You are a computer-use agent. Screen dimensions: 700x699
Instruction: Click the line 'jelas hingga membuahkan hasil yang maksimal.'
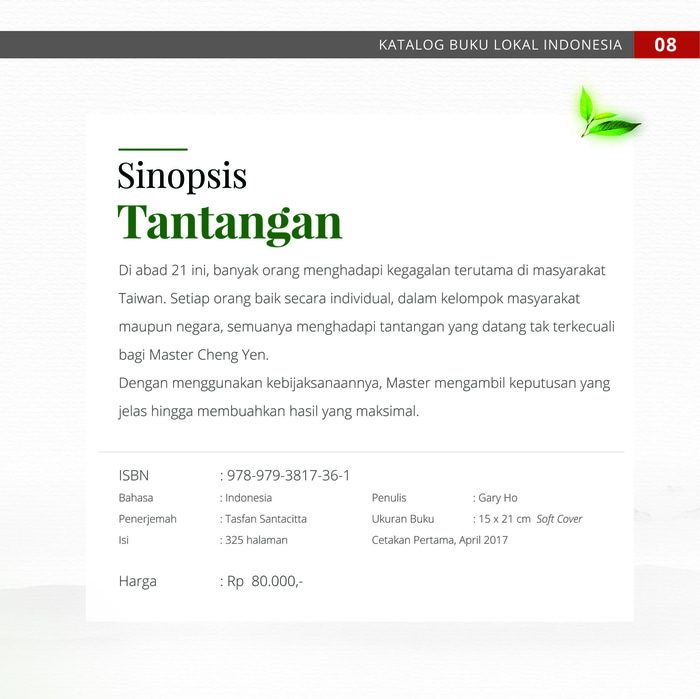pyautogui.click(x=269, y=411)
